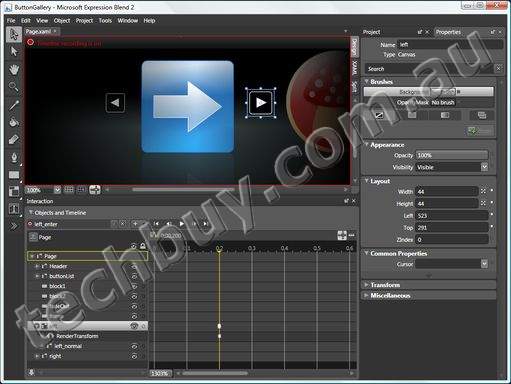The width and height of the screenshot is (511, 384).
Task: Select the Brush Transform tool
Action: click(14, 140)
